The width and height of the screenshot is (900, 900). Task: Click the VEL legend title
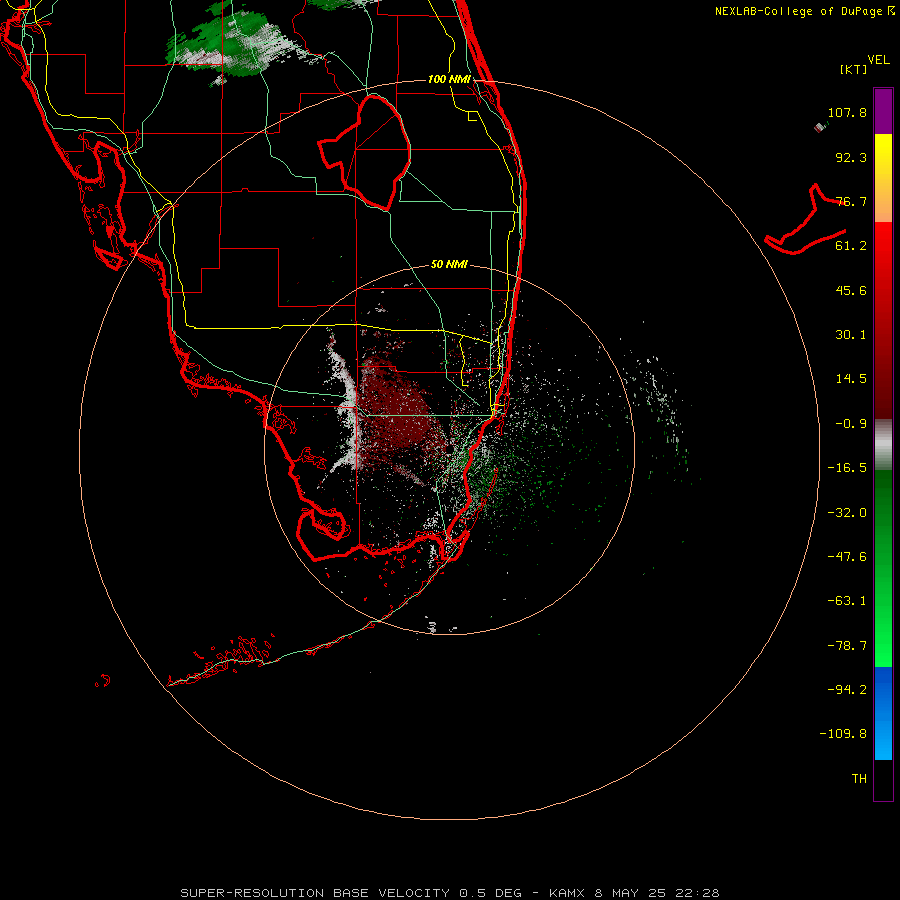point(878,60)
